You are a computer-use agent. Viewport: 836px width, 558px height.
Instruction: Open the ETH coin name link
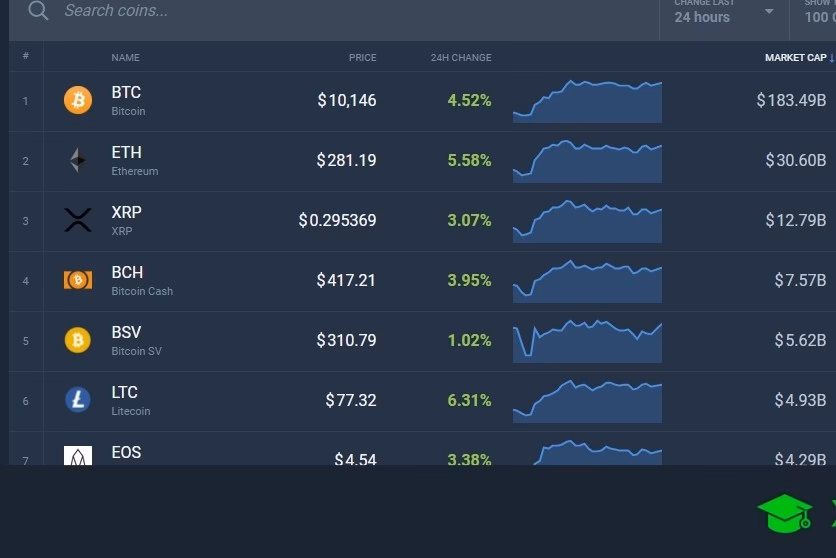pos(126,152)
